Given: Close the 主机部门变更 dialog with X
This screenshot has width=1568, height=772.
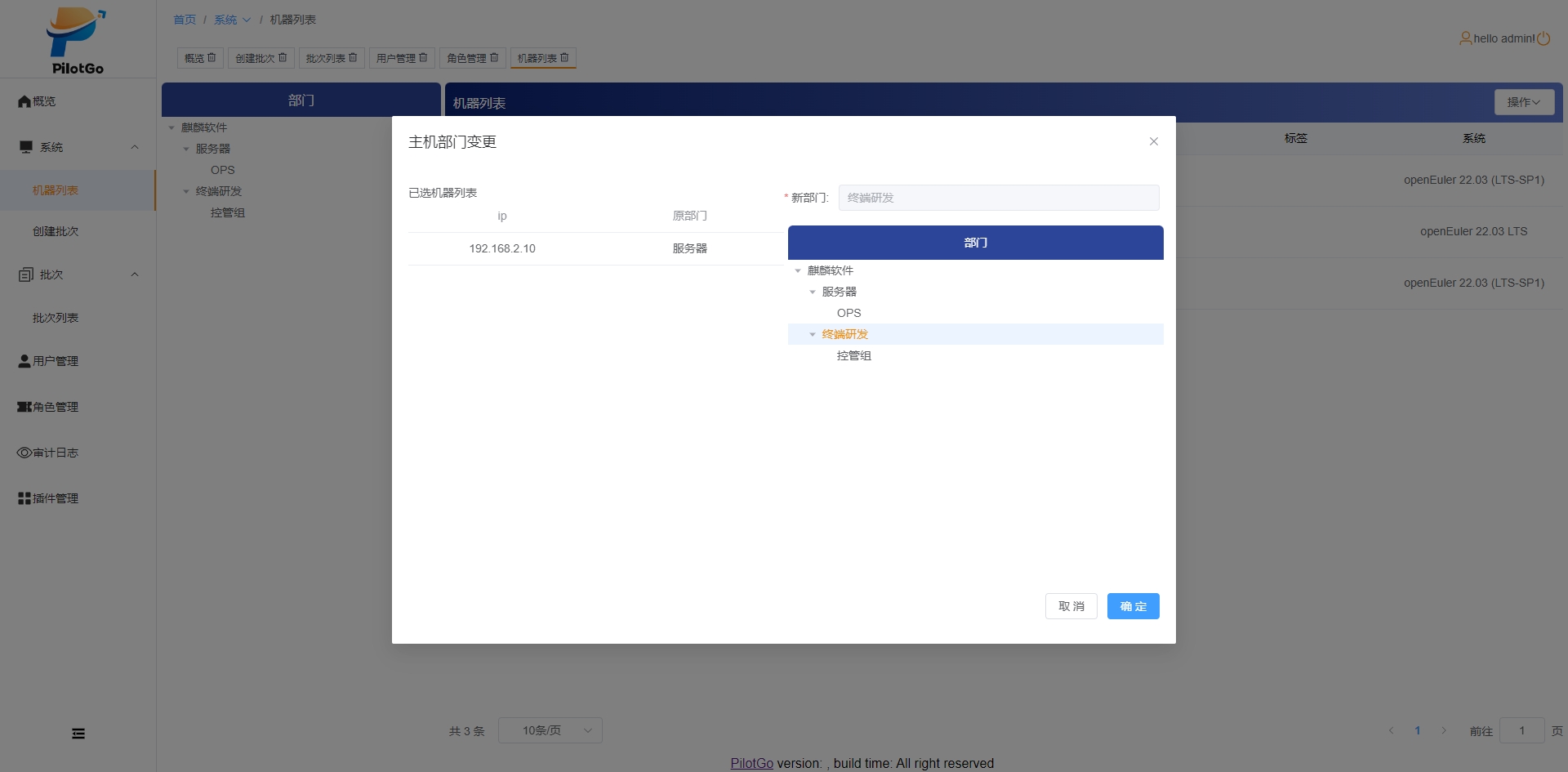Looking at the screenshot, I should pyautogui.click(x=1153, y=141).
